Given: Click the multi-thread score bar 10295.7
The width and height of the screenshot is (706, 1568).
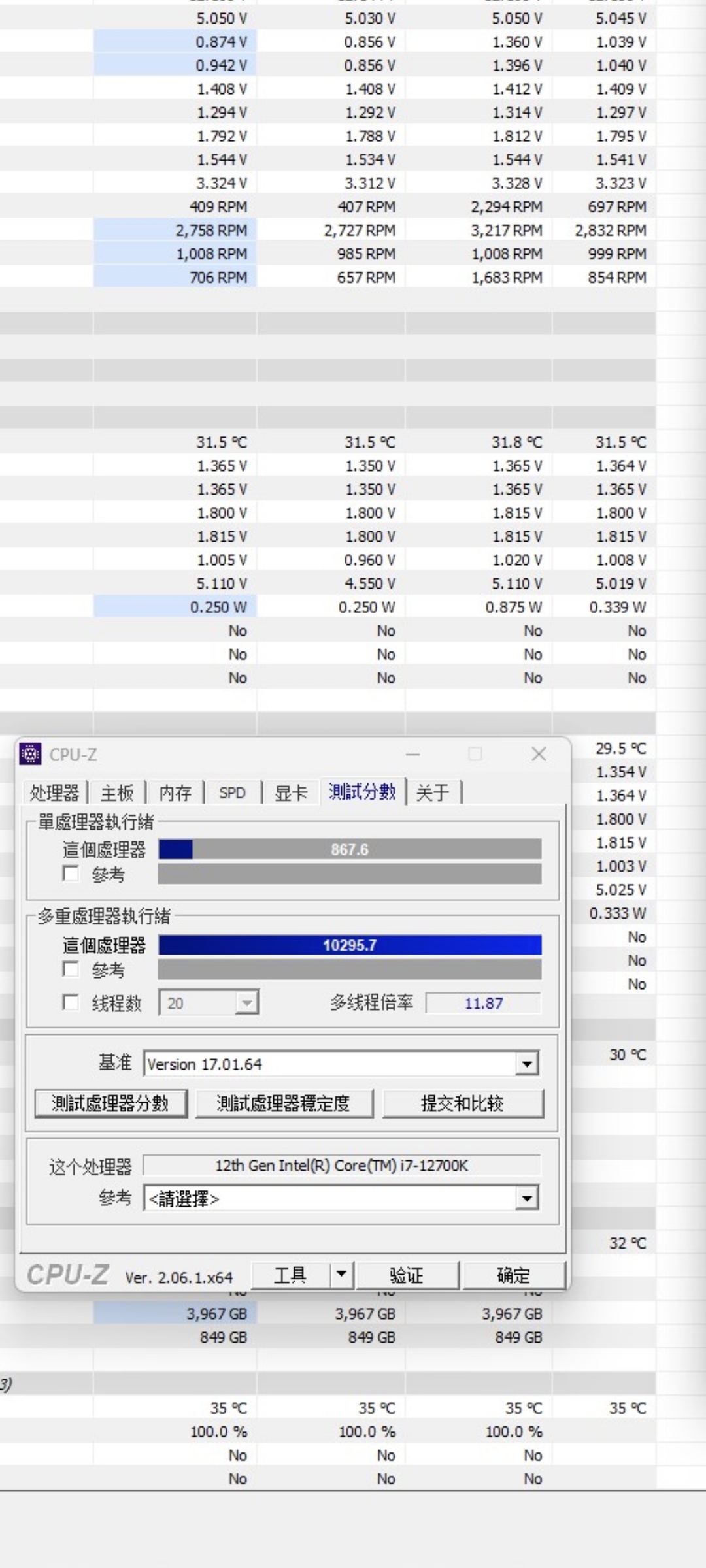Looking at the screenshot, I should coord(350,945).
